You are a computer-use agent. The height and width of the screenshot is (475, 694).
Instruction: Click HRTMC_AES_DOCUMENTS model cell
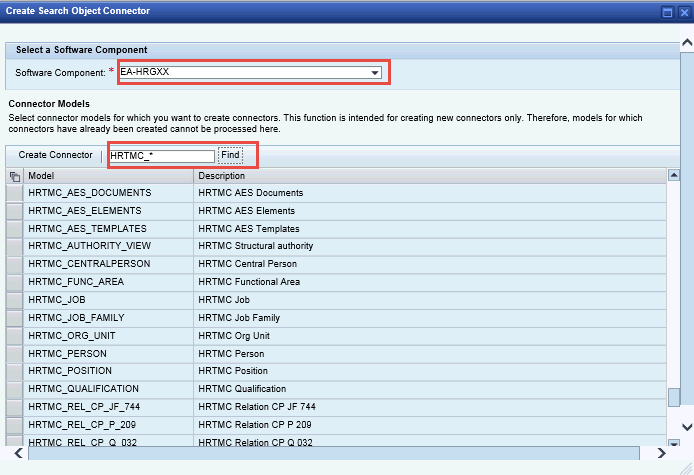108,193
